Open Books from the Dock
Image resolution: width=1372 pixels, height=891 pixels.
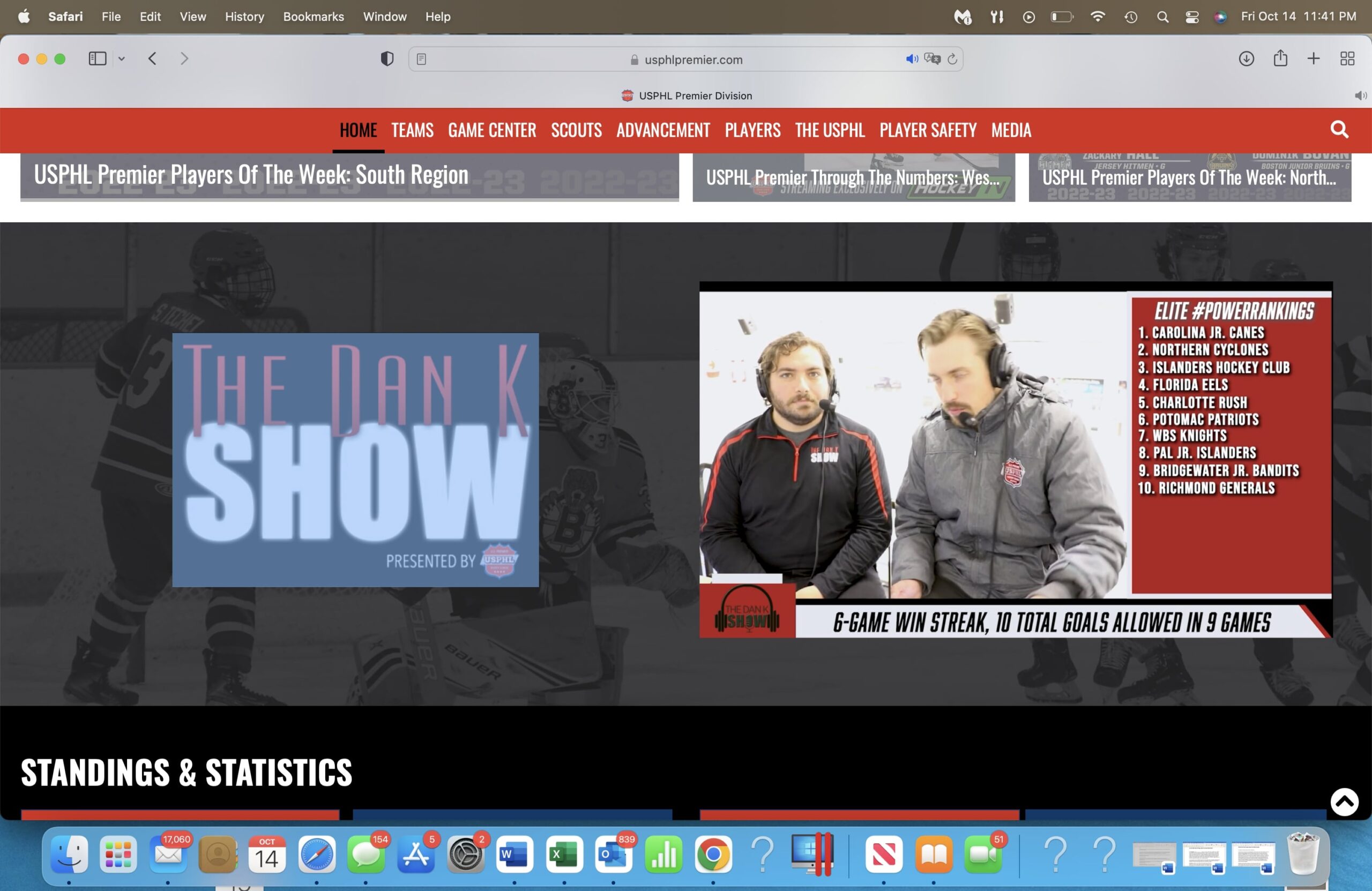[934, 853]
